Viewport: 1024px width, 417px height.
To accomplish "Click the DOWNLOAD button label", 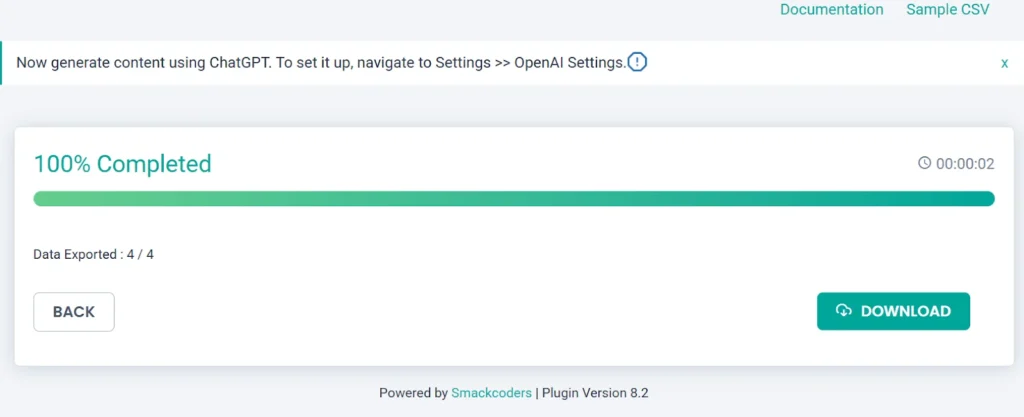I will [905, 311].
